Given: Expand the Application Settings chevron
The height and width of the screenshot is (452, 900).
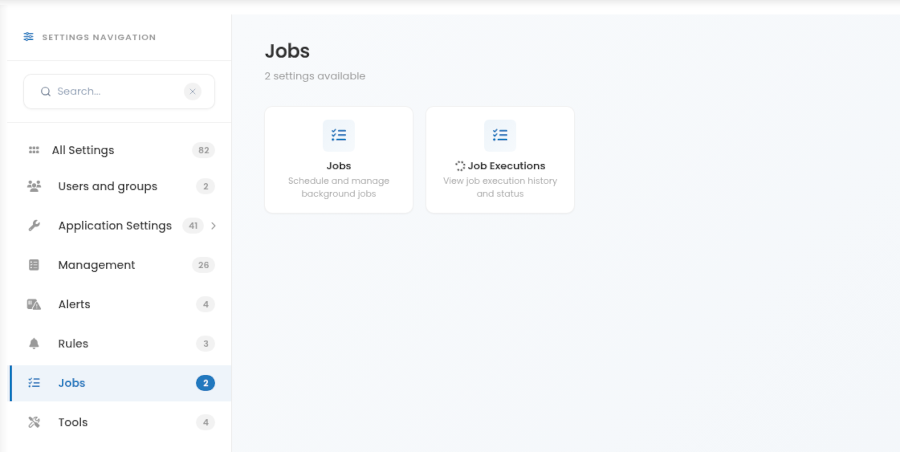Looking at the screenshot, I should tap(214, 226).
